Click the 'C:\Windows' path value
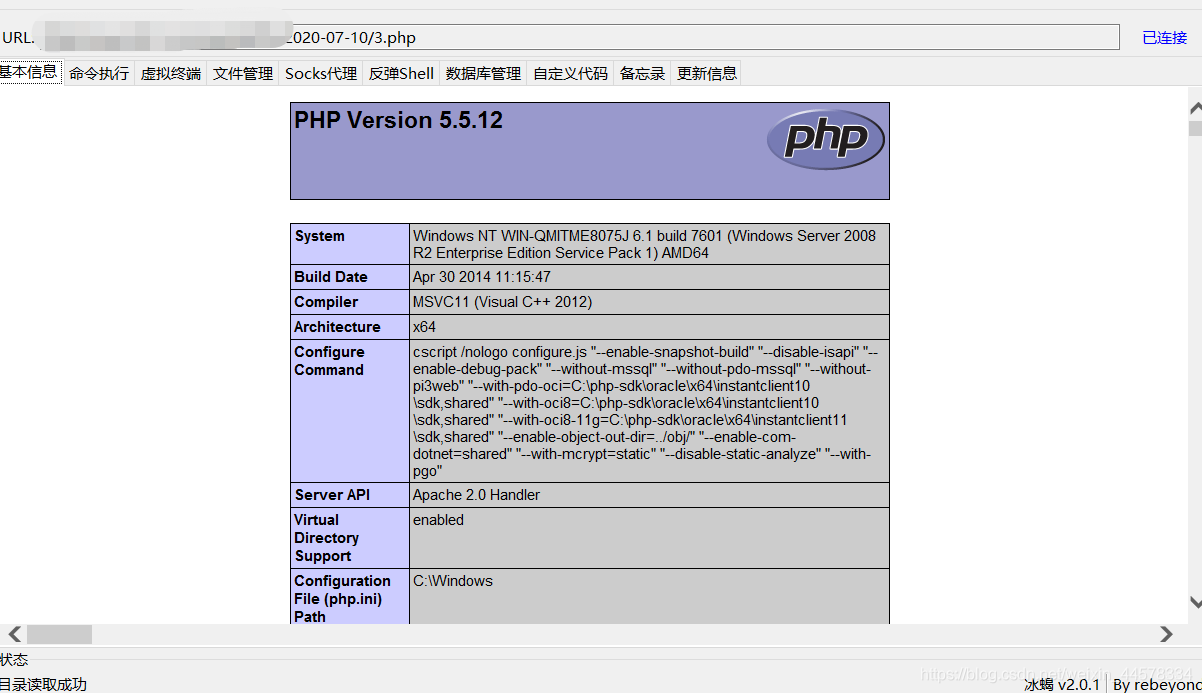 [x=453, y=581]
